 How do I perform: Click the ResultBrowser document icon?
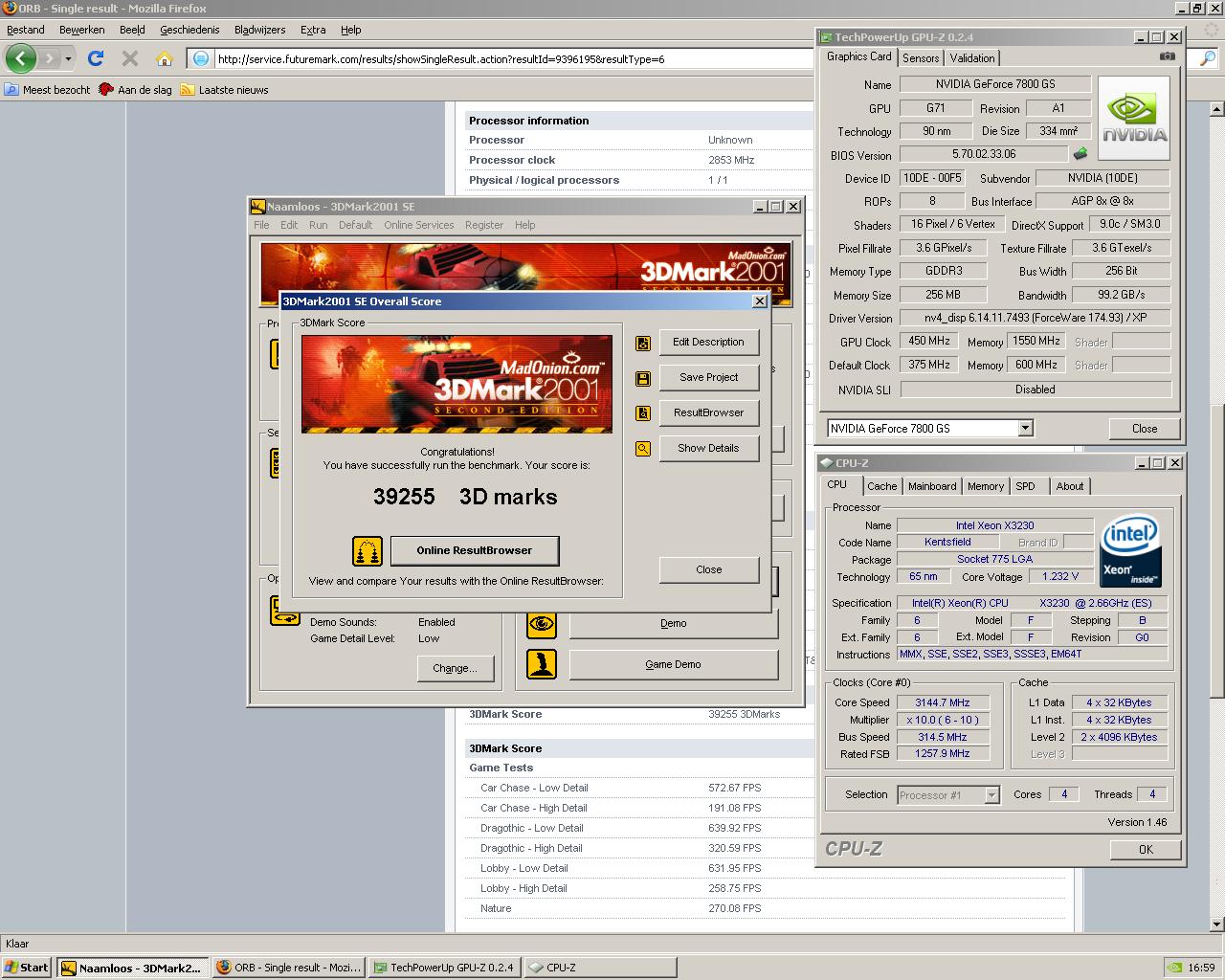point(643,413)
